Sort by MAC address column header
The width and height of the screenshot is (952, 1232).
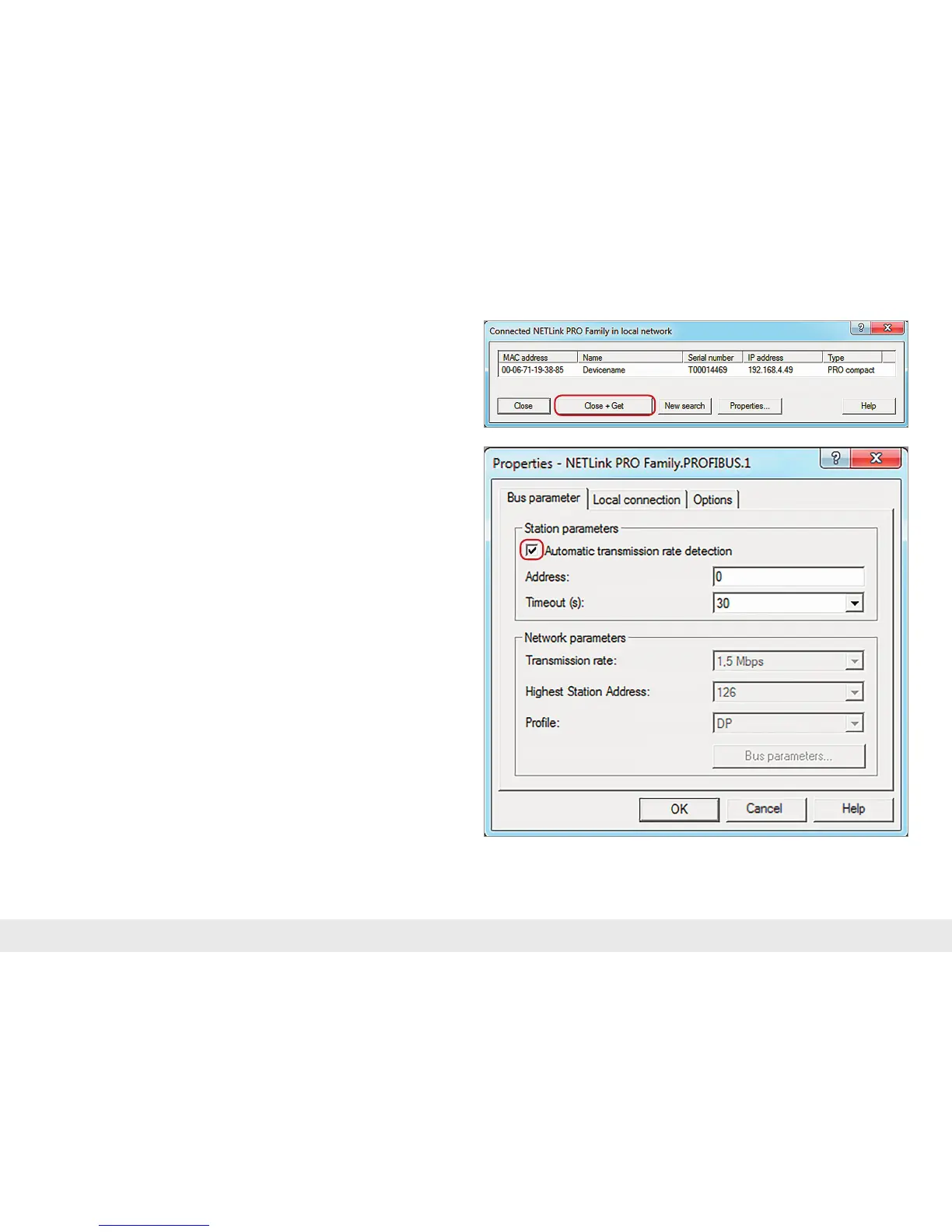pos(537,358)
